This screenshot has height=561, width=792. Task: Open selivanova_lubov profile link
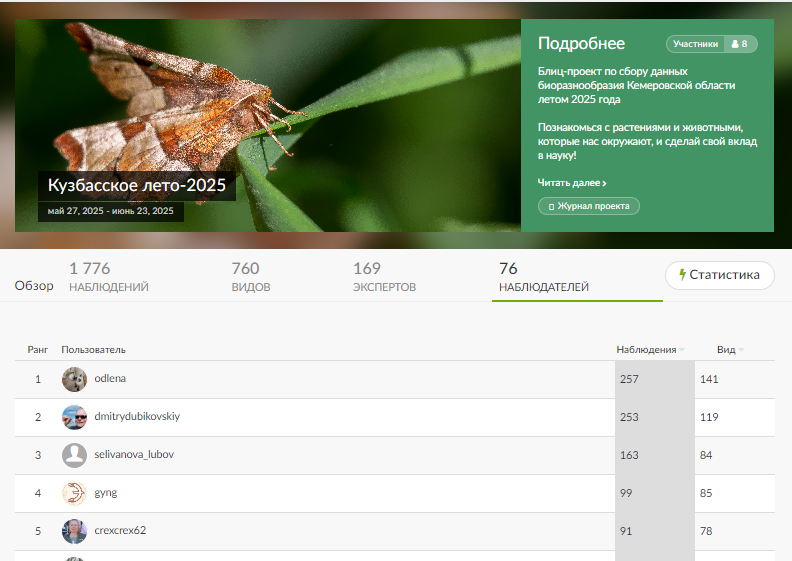click(134, 454)
